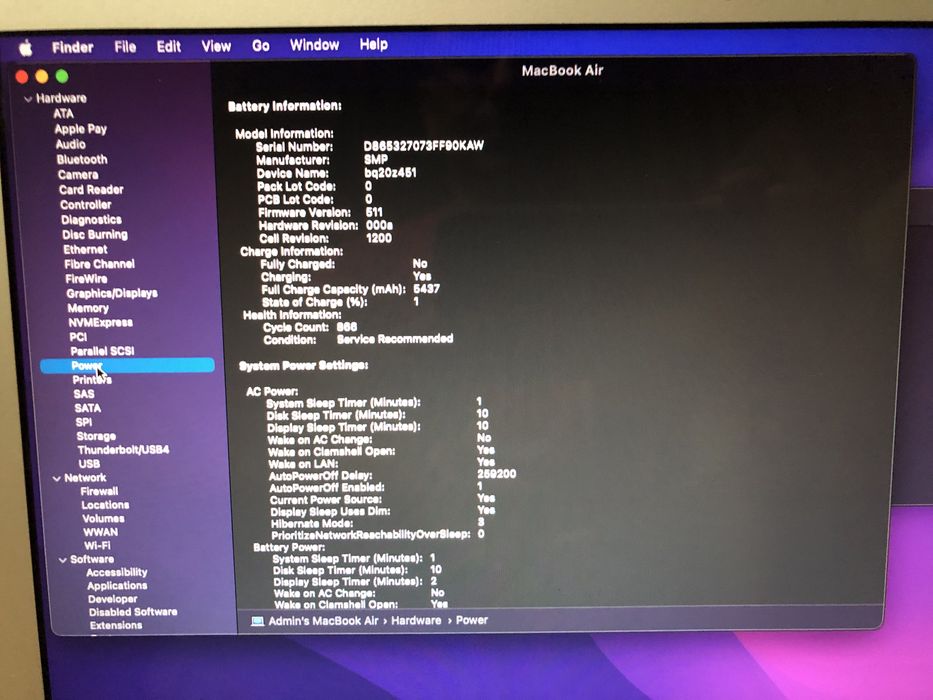
Task: Select Accessibility under Software
Action: [x=117, y=572]
